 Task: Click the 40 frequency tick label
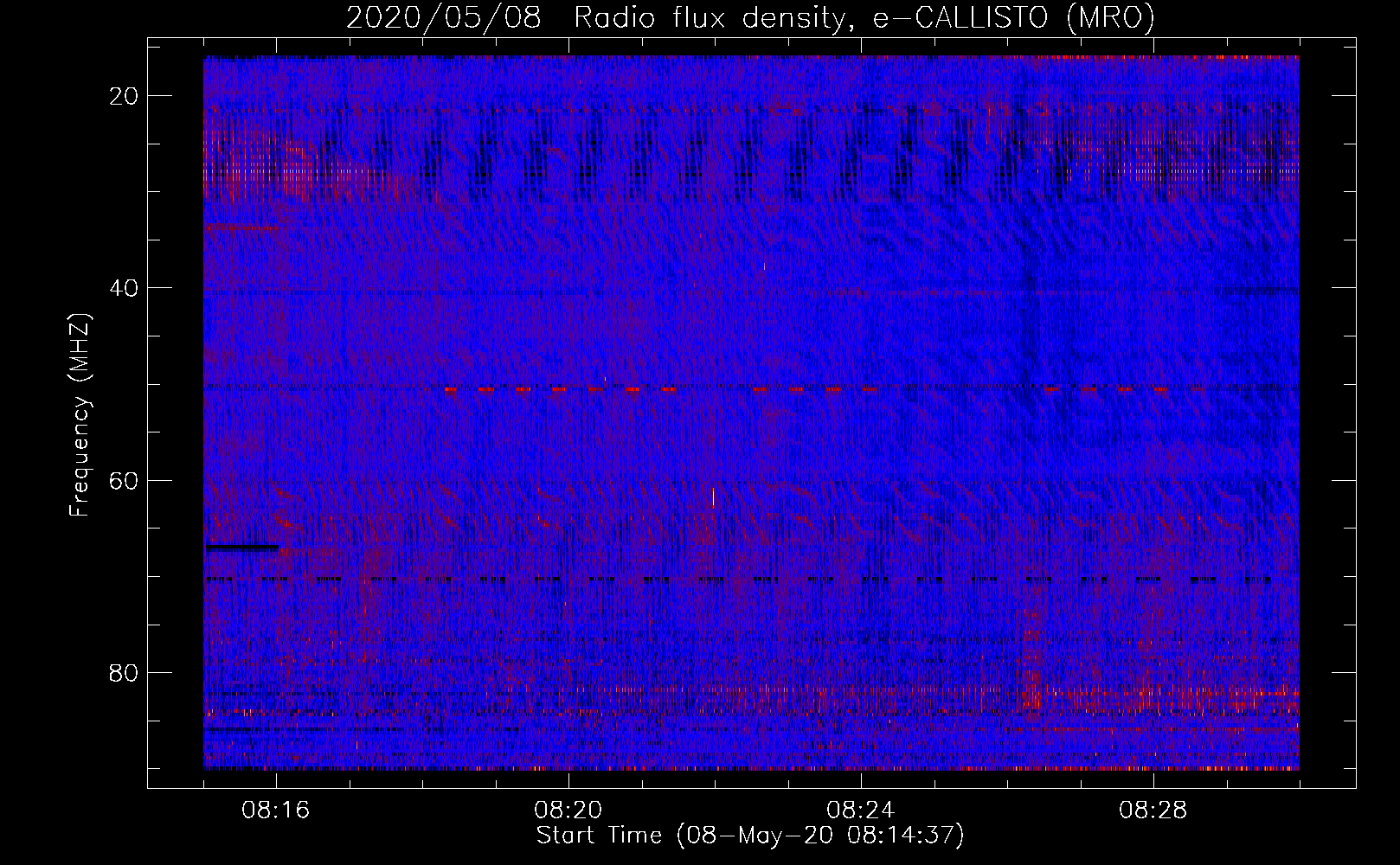point(125,288)
